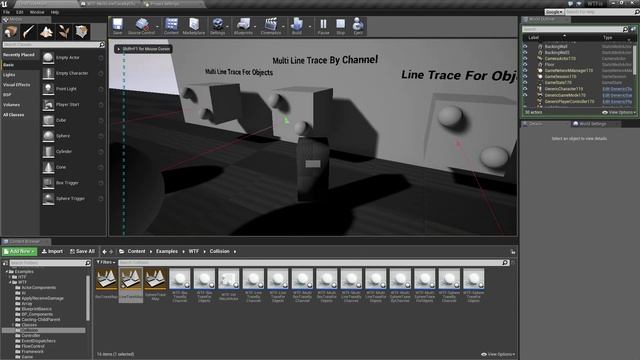This screenshot has height=360, width=640.
Task: Click the Build toolbar icon
Action: pyautogui.click(x=297, y=24)
